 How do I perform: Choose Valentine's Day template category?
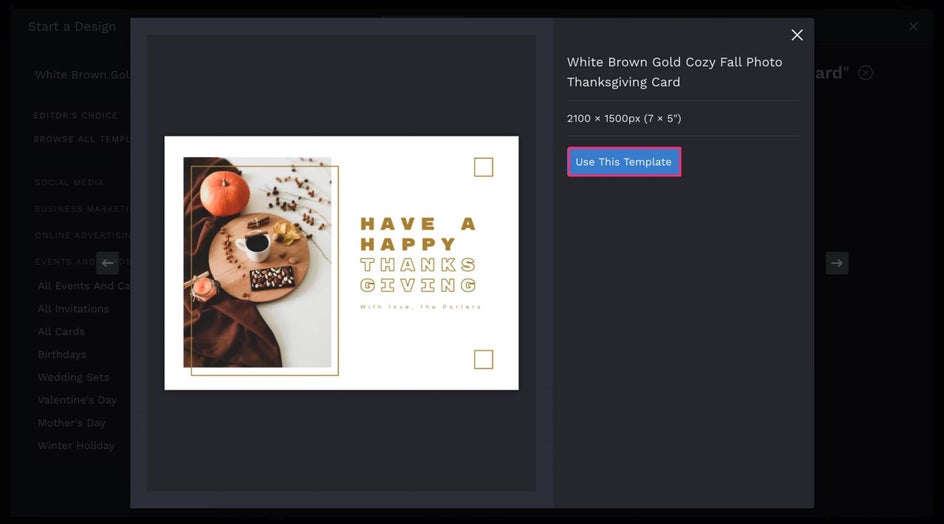click(x=77, y=401)
